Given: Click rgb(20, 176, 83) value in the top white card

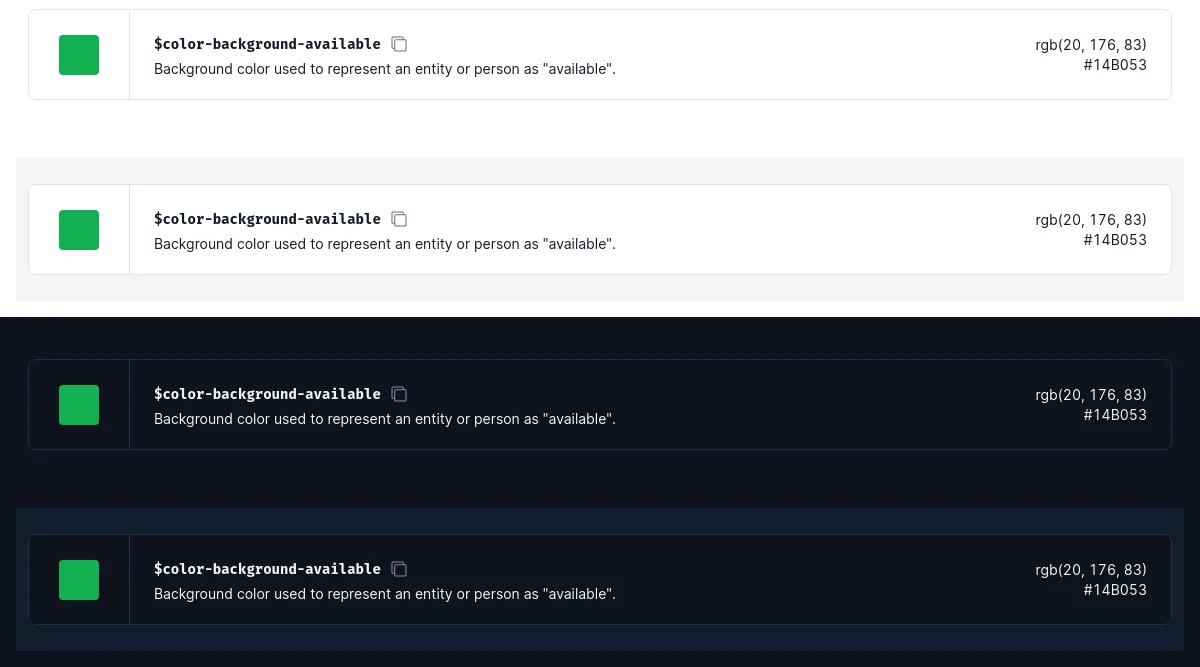Looking at the screenshot, I should [1091, 45].
